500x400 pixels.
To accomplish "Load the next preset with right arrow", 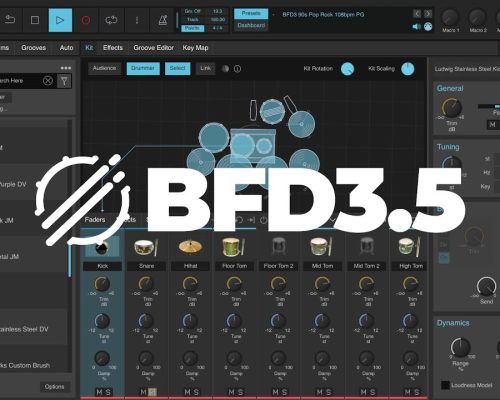I will (428, 14).
